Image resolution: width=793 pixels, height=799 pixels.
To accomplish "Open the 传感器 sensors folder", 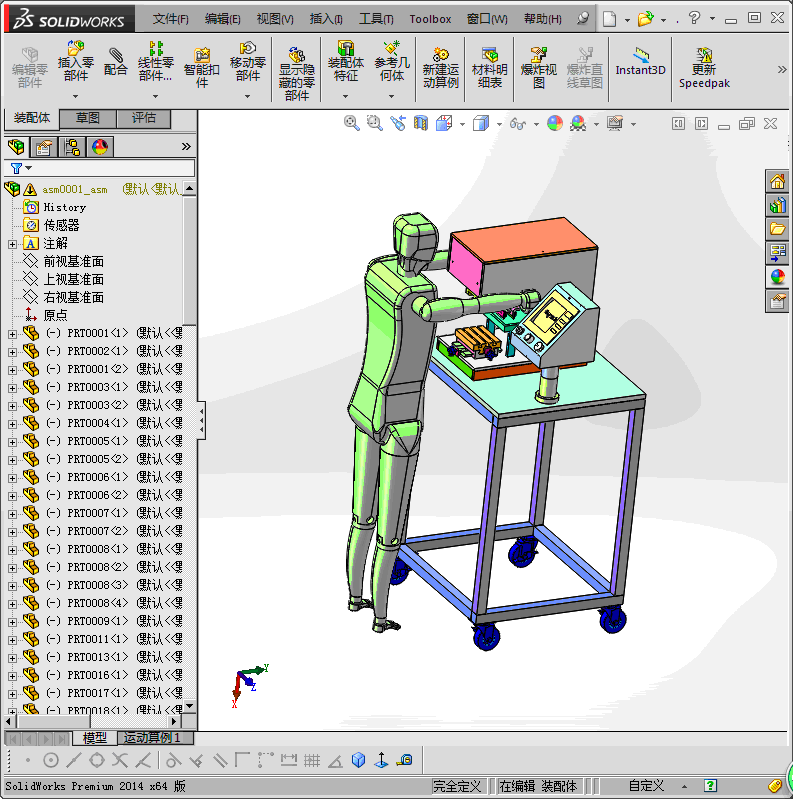I will point(61,225).
